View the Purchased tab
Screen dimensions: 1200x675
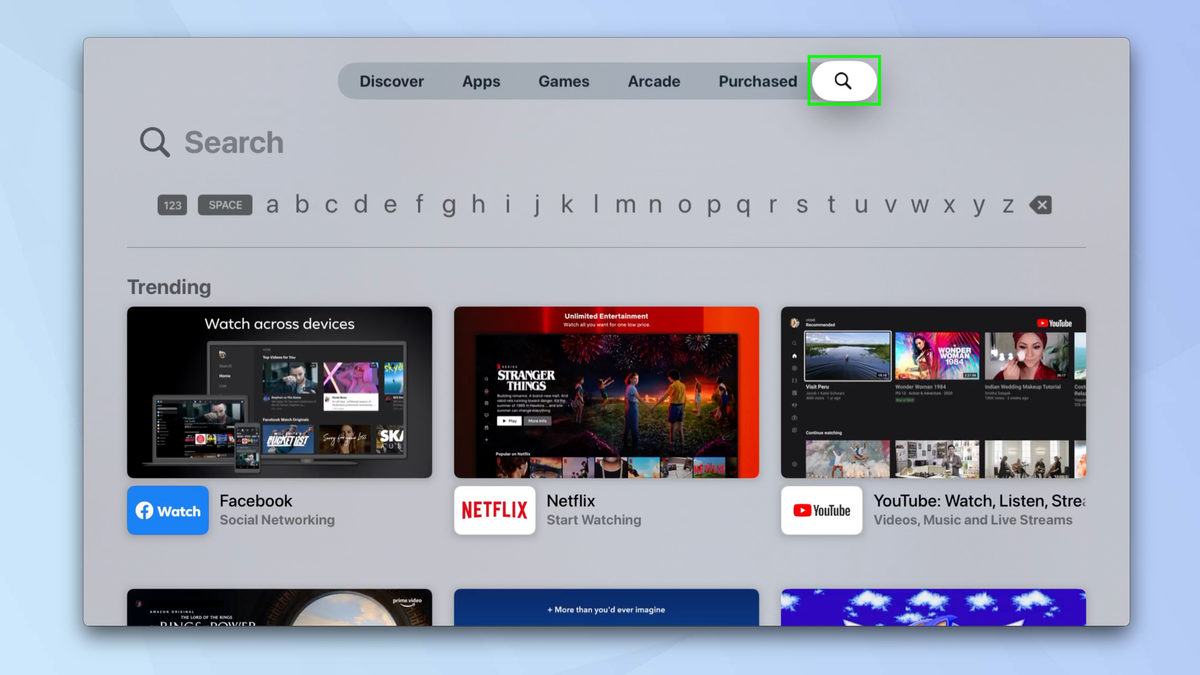(x=757, y=81)
